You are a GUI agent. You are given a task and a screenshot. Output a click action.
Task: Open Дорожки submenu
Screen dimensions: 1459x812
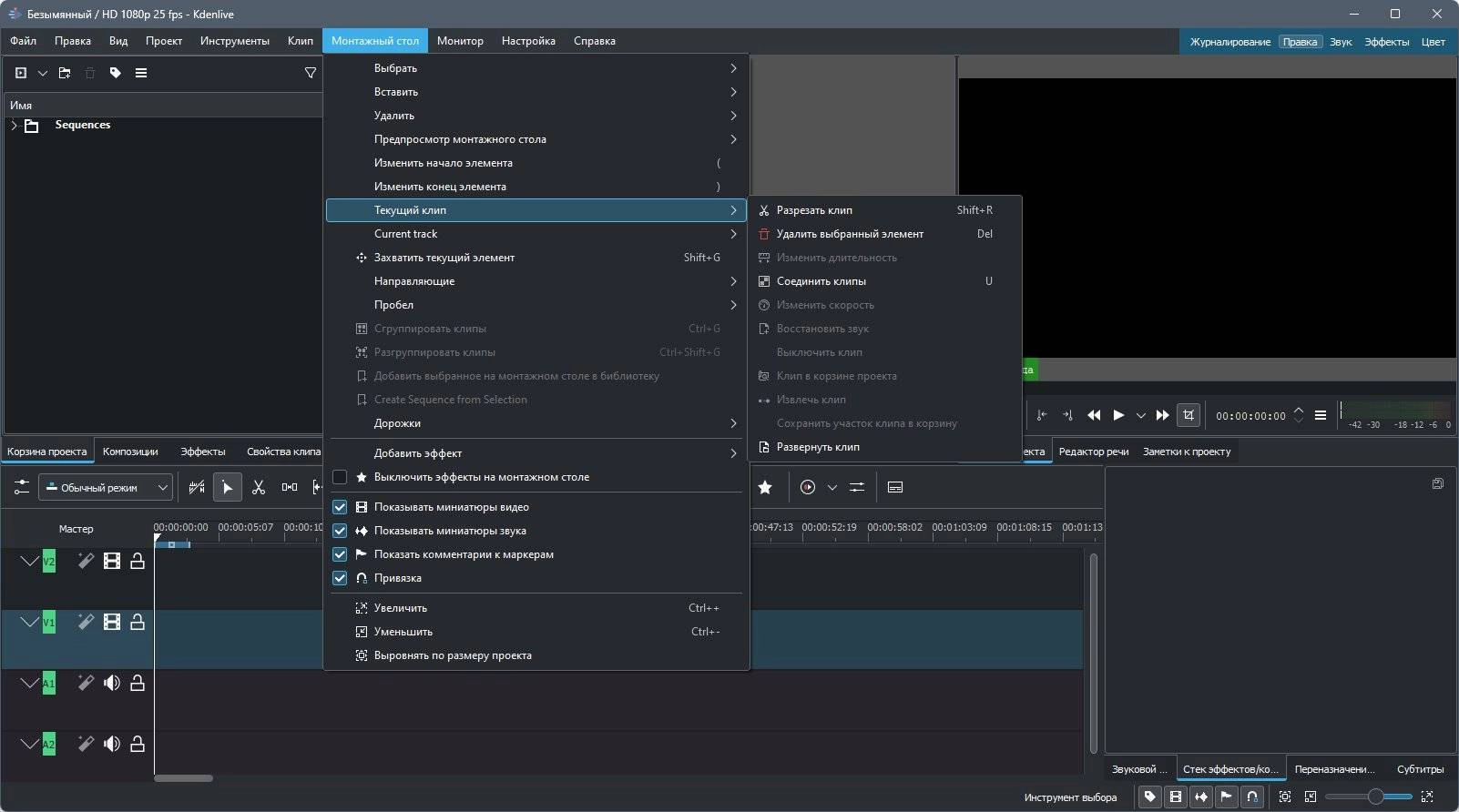pos(536,423)
